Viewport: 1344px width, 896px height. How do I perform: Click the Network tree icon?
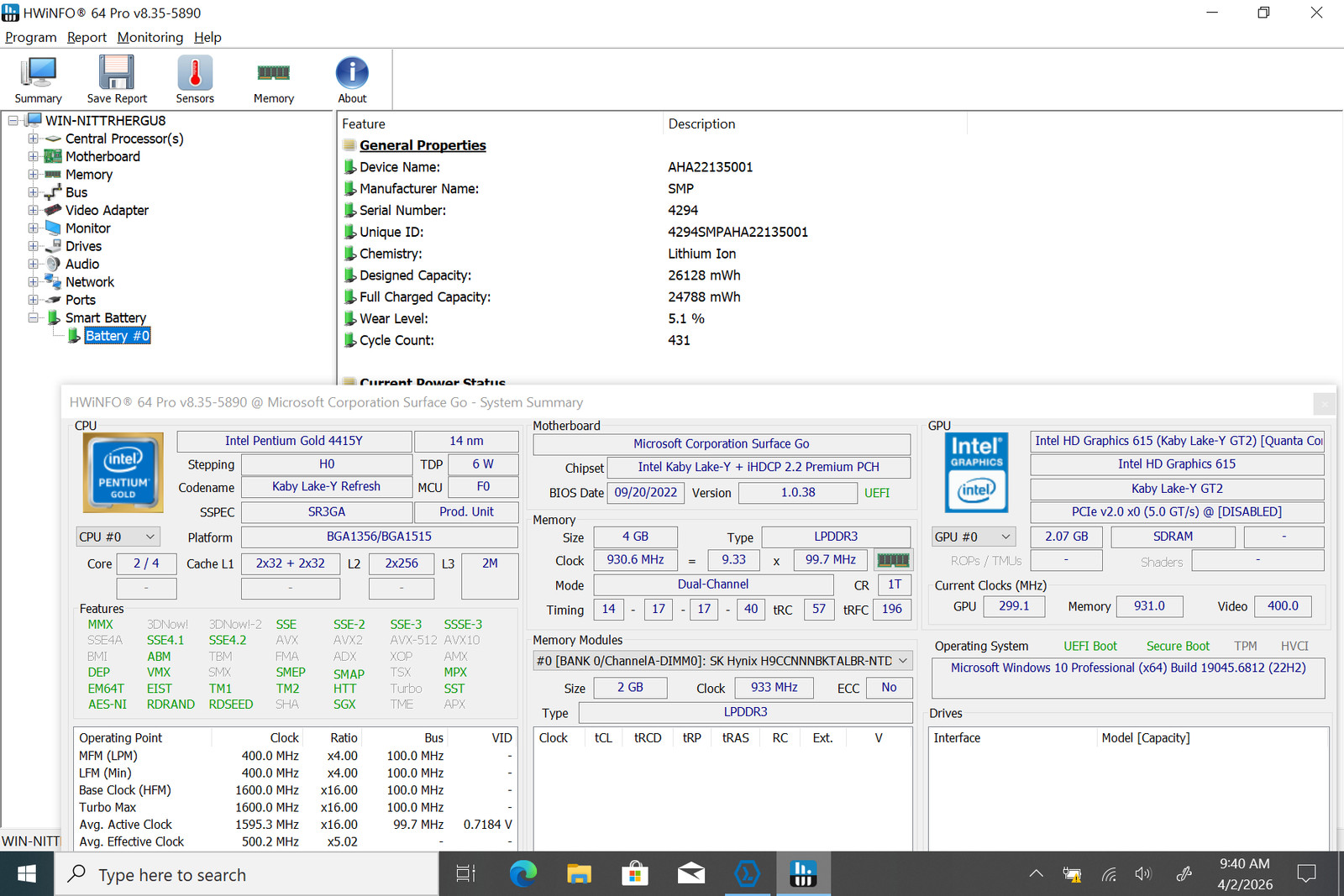click(53, 282)
